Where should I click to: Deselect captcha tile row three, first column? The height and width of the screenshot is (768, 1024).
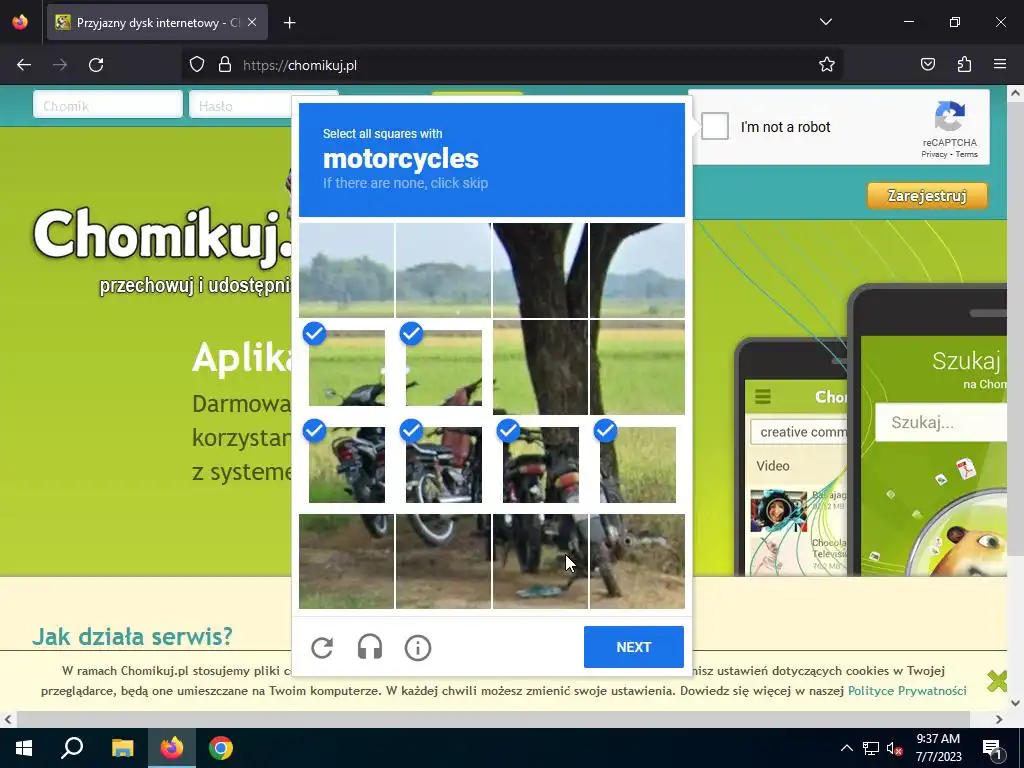point(347,464)
